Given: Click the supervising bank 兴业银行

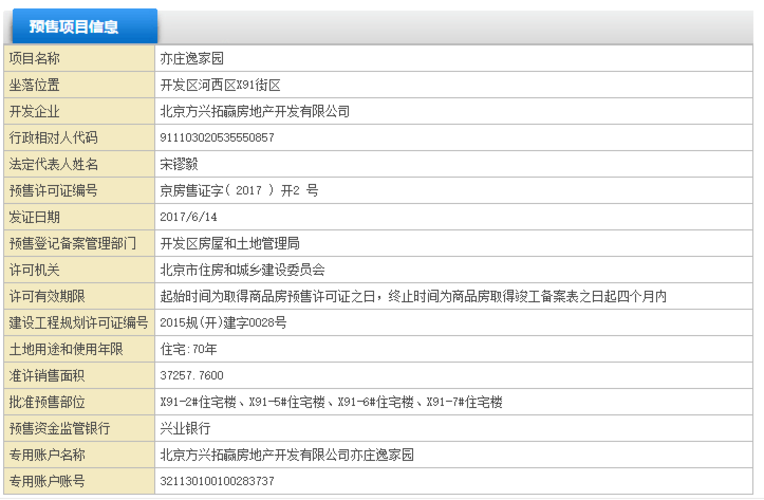Looking at the screenshot, I should click(x=185, y=428).
